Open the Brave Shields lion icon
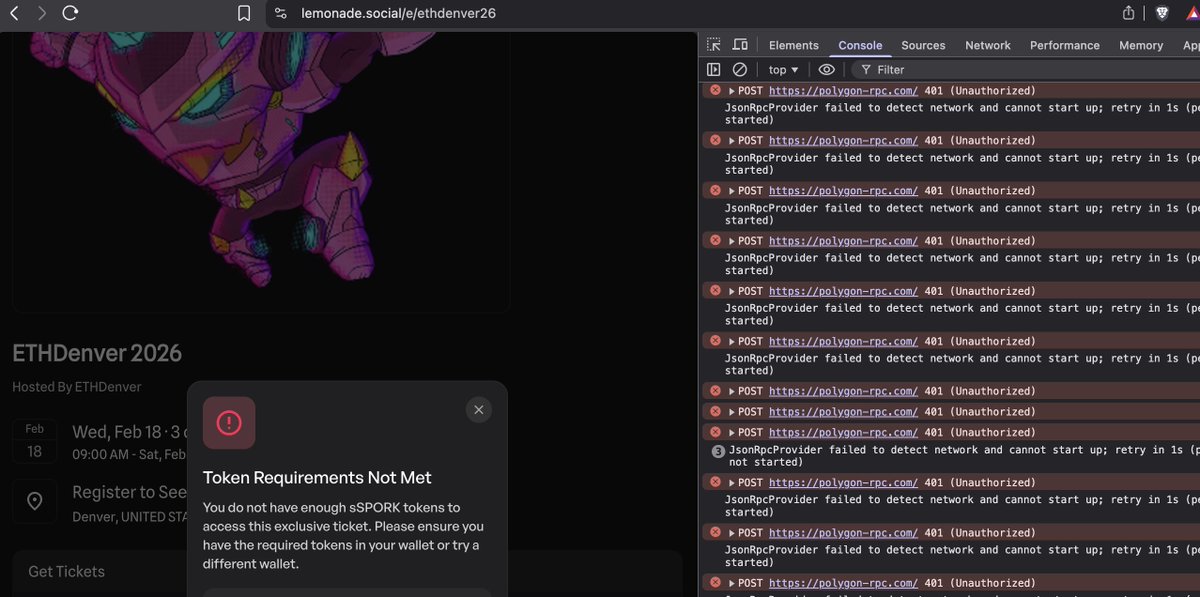This screenshot has height=597, width=1200. pos(1161,13)
